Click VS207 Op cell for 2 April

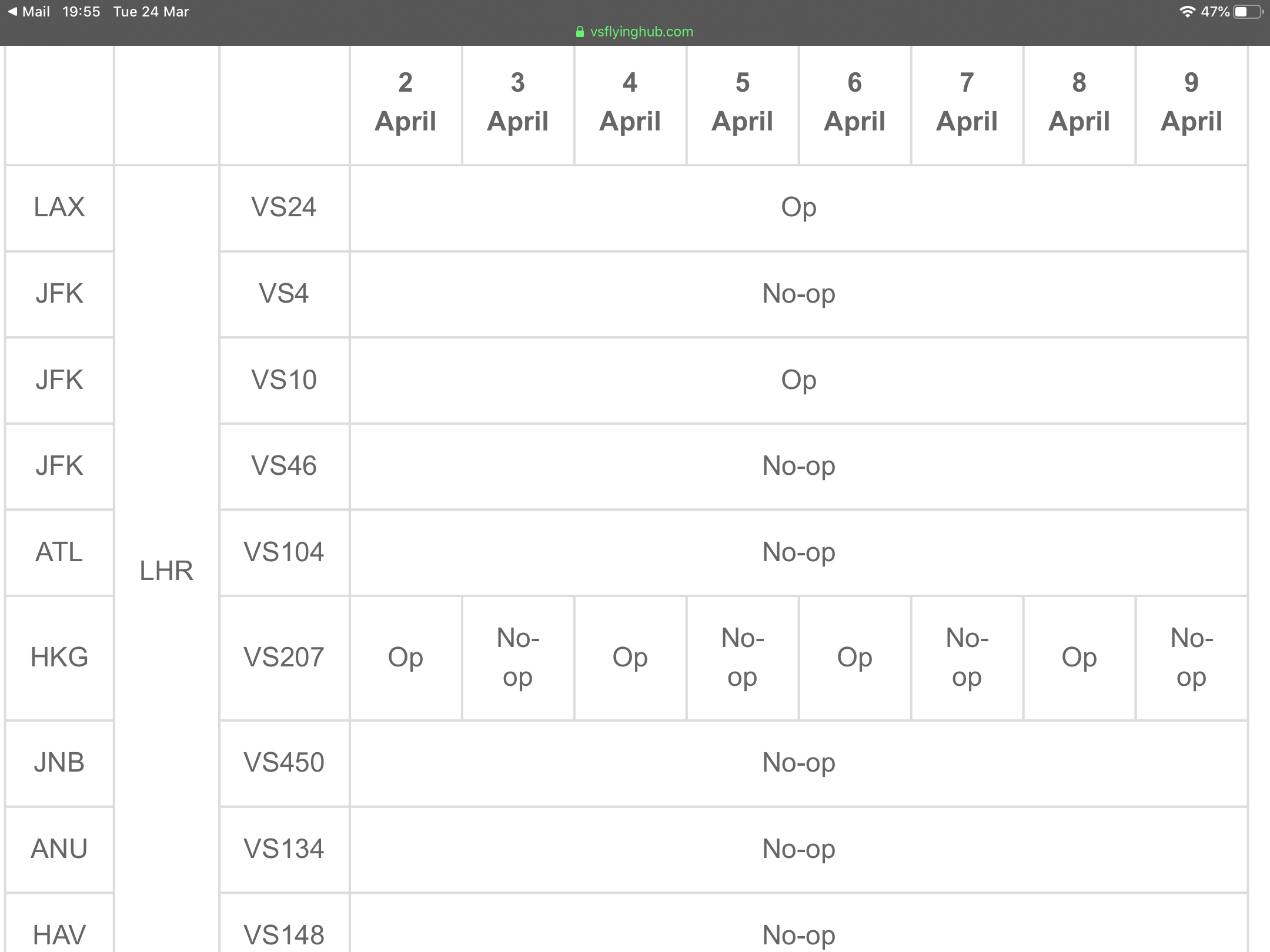click(x=406, y=658)
